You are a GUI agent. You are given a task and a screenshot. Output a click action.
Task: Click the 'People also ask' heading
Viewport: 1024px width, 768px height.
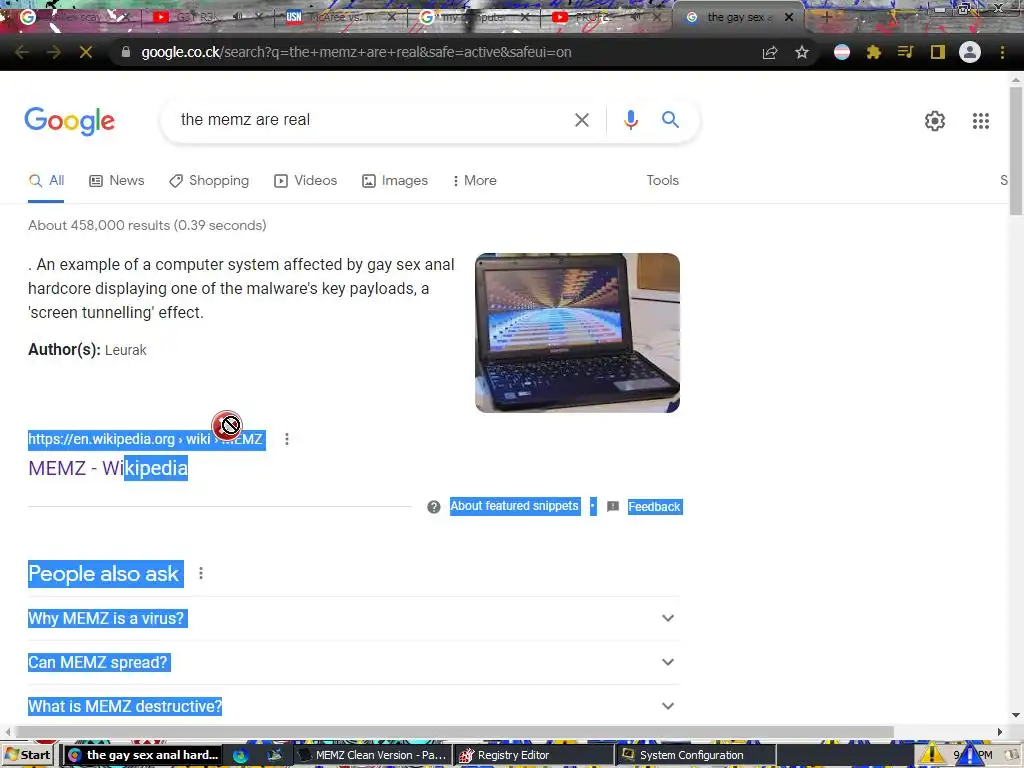point(103,573)
